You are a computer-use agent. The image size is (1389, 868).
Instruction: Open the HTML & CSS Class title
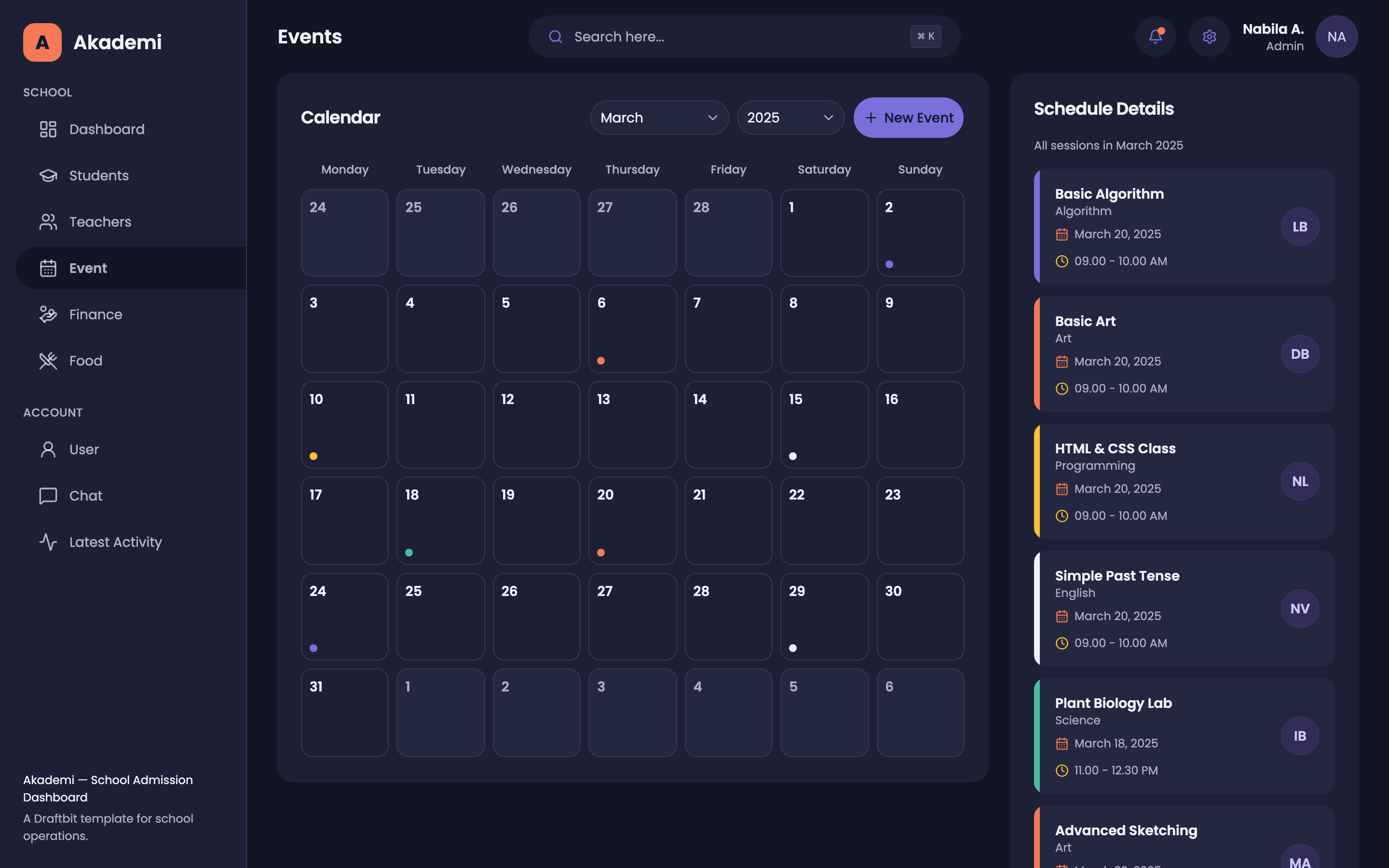[x=1115, y=449]
